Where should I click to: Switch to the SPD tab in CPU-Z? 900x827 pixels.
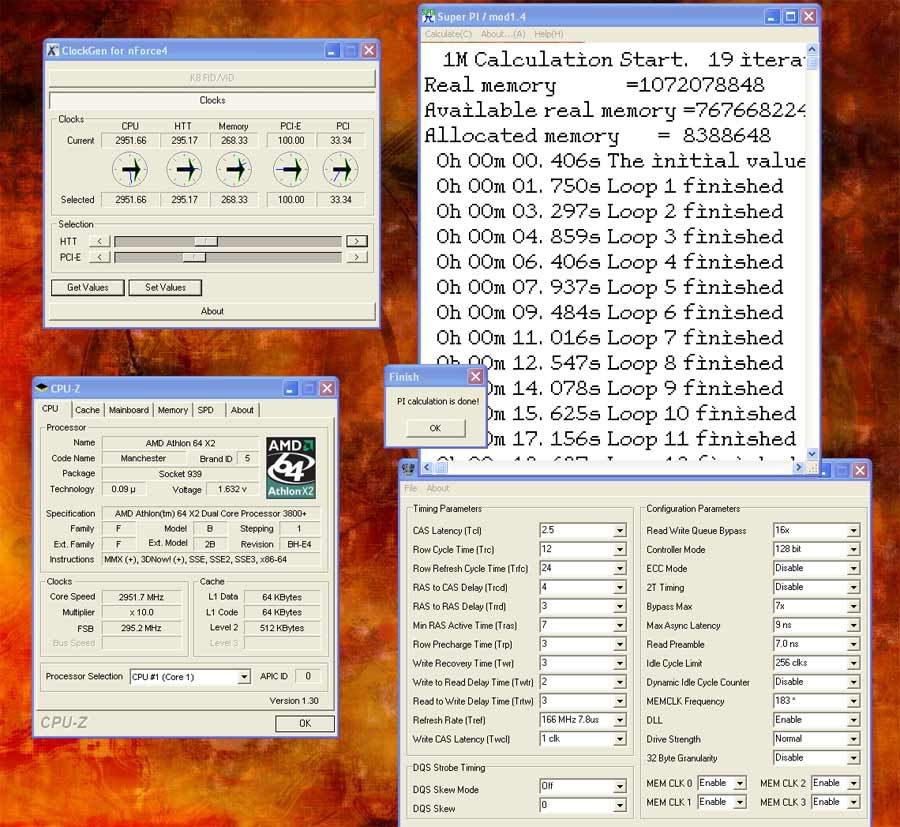(205, 410)
